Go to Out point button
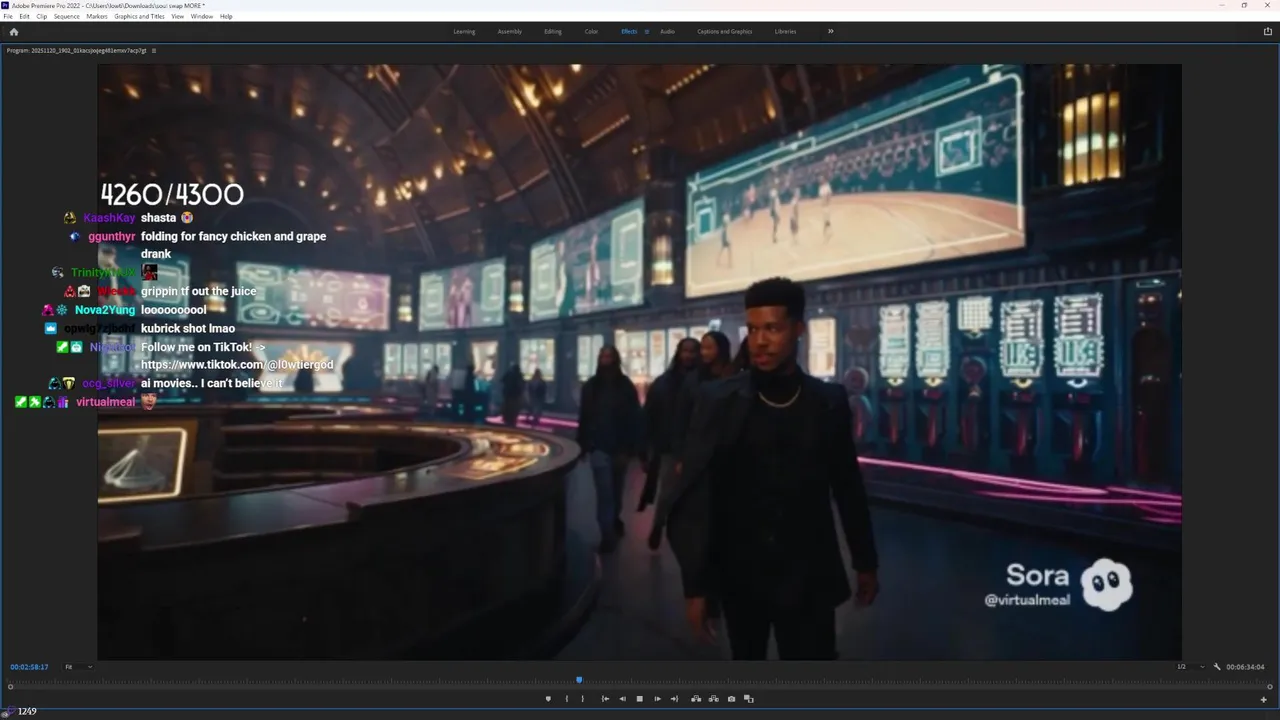 674,699
